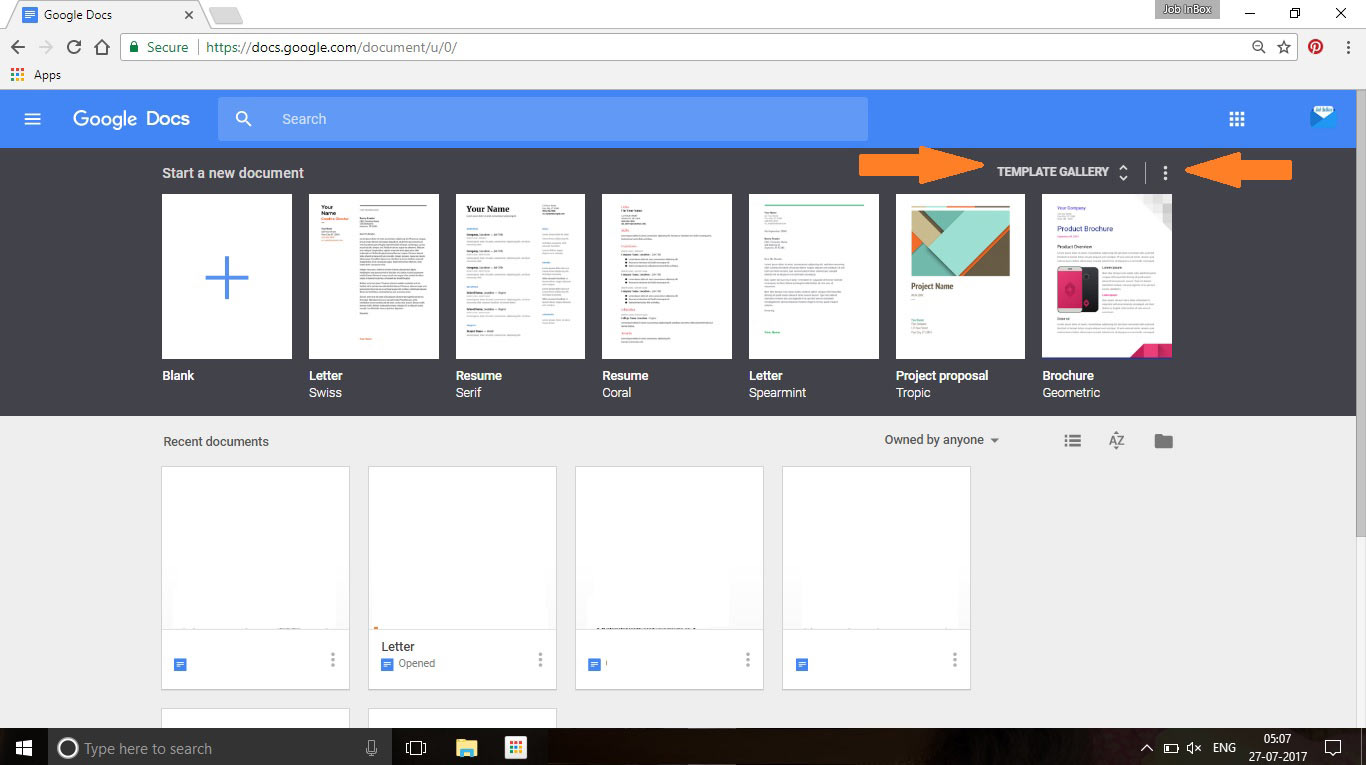Viewport: 1366px width, 765px height.
Task: Open more options for Letter document
Action: [540, 659]
